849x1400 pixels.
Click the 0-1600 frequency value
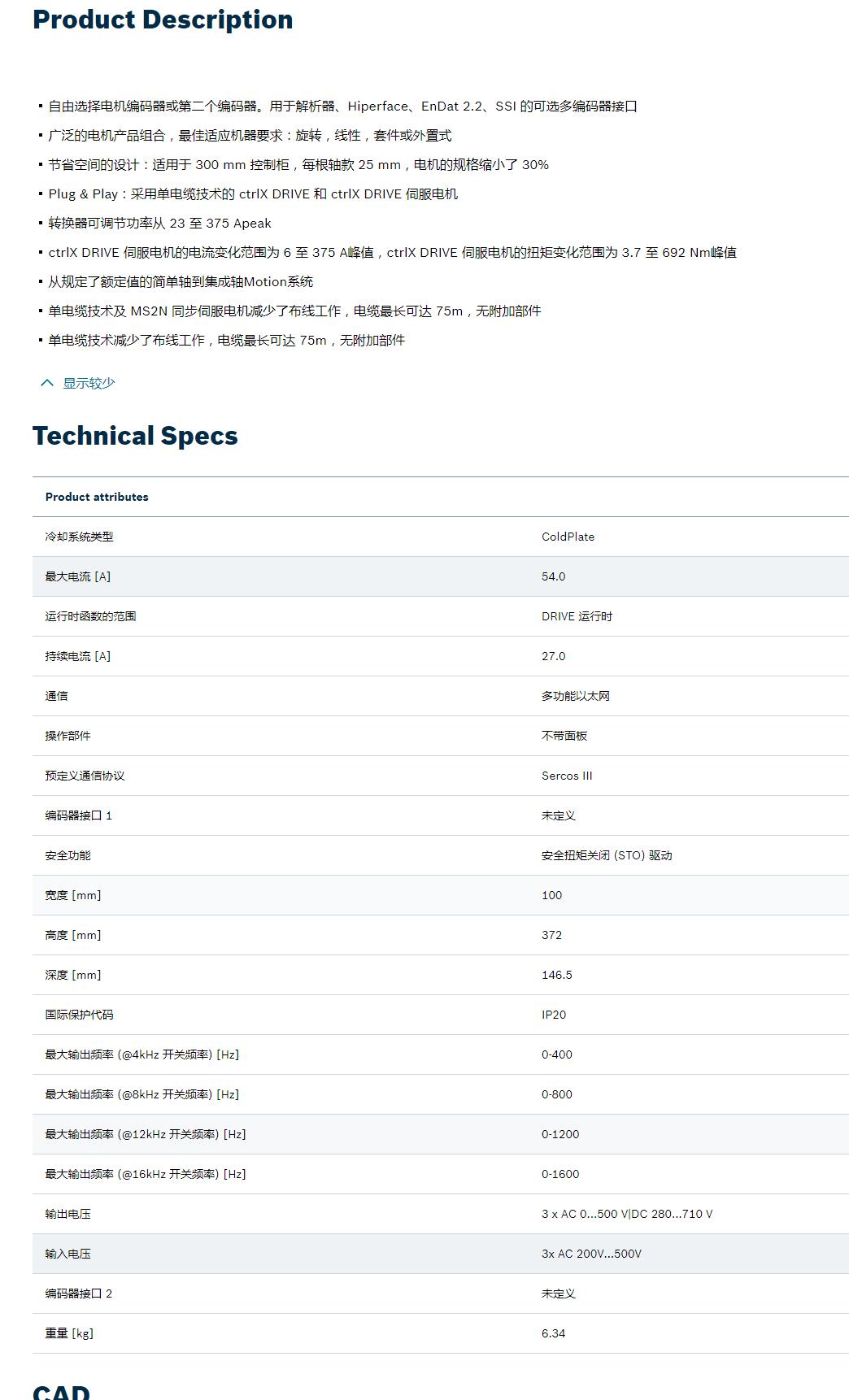[560, 1174]
